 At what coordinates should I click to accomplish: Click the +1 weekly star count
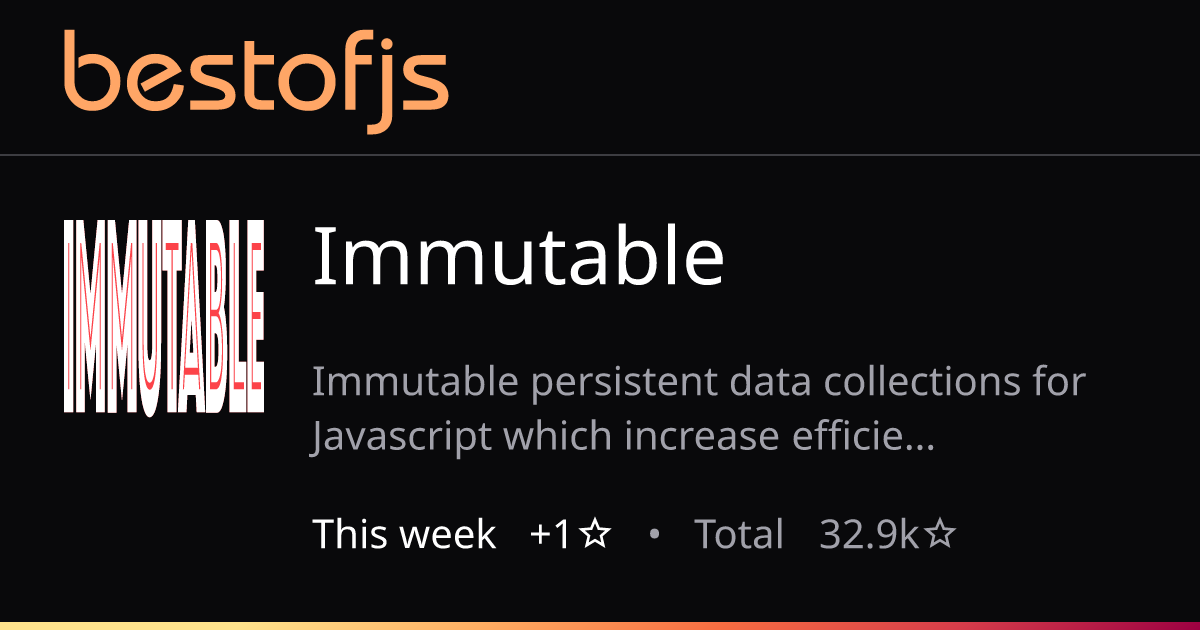tap(551, 535)
